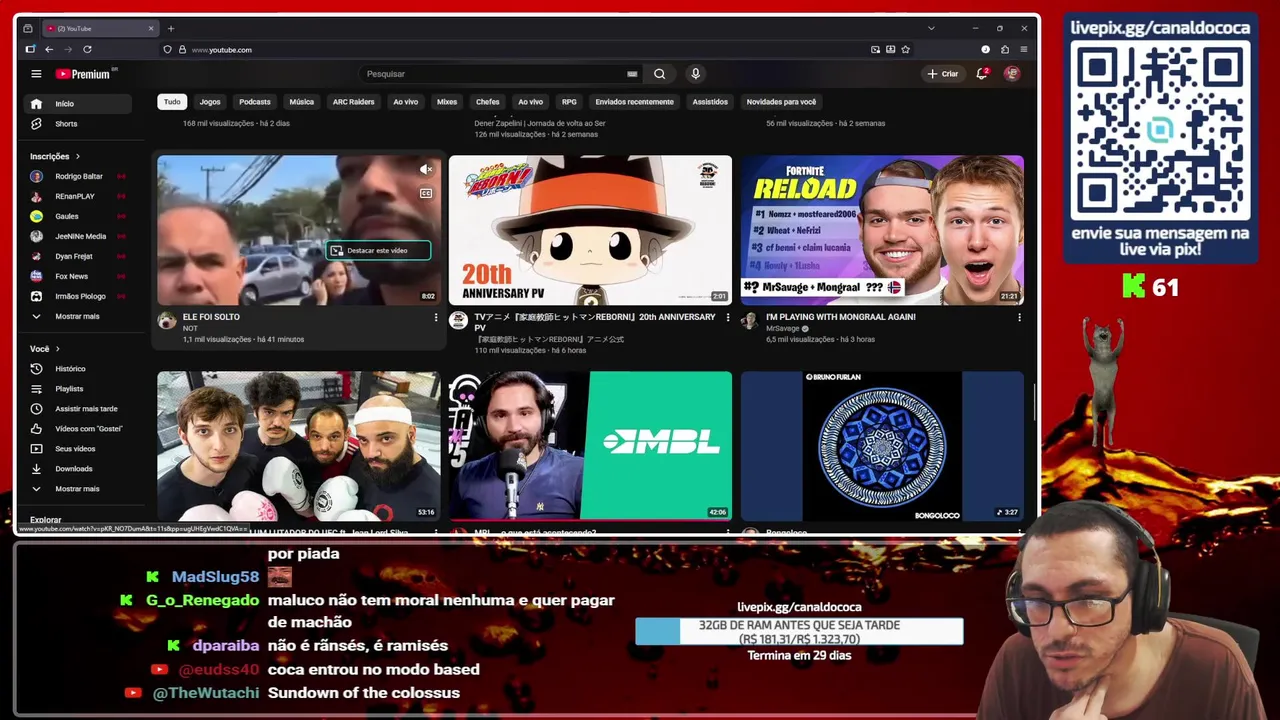This screenshot has width=1280, height=720.
Task: Open Assistir mais tarde list
Action: point(78,409)
